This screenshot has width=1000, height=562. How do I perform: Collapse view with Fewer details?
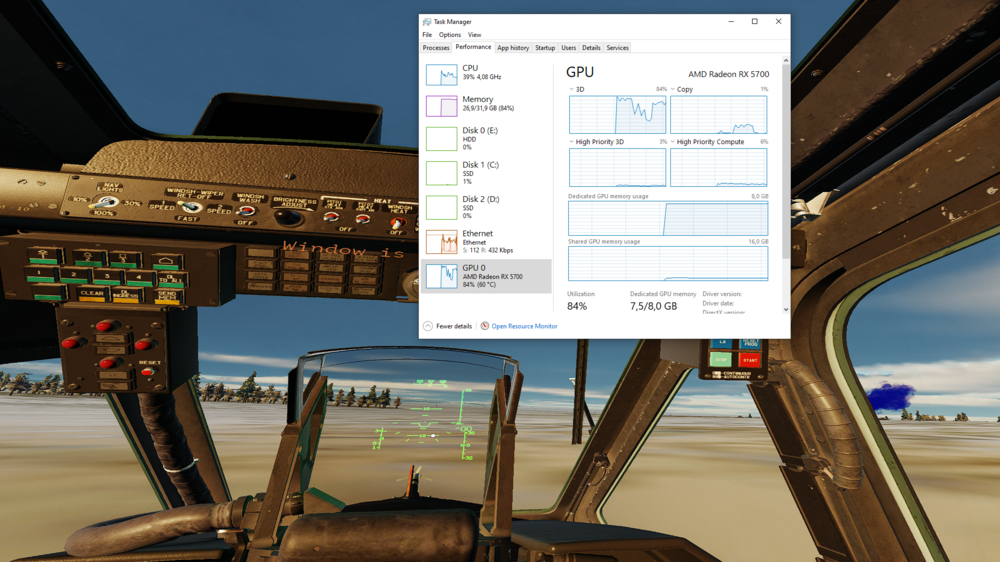click(x=453, y=326)
